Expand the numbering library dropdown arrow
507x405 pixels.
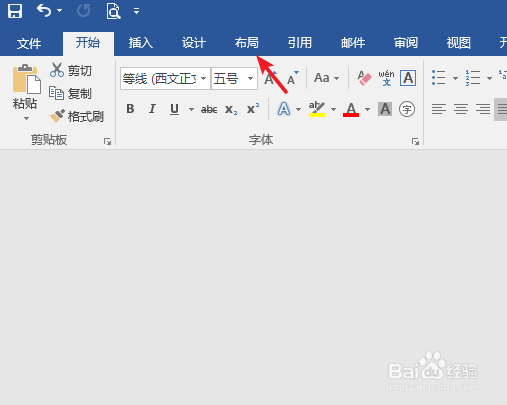489,78
